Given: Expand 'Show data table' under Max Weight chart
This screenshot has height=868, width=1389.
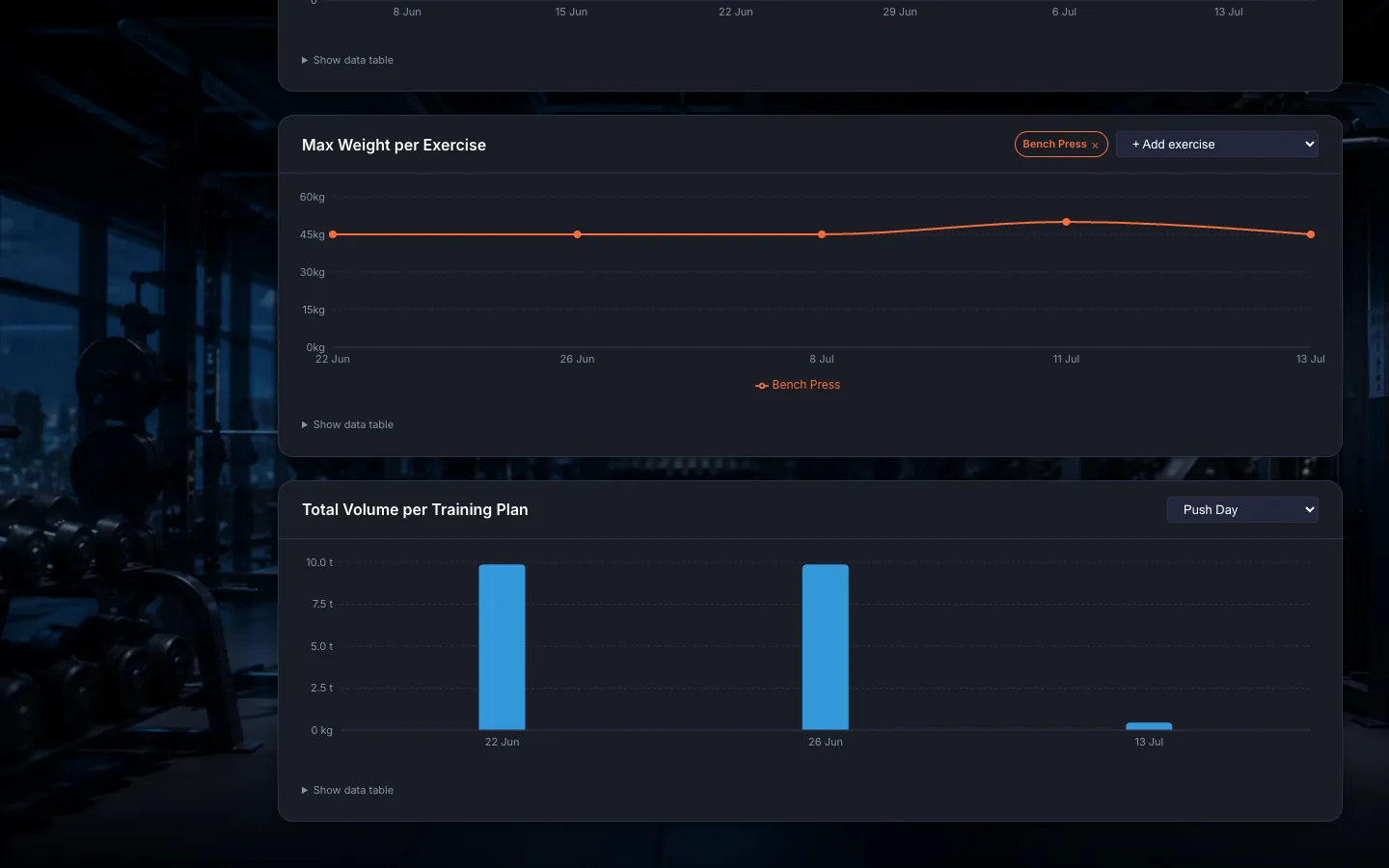Looking at the screenshot, I should (x=347, y=424).
